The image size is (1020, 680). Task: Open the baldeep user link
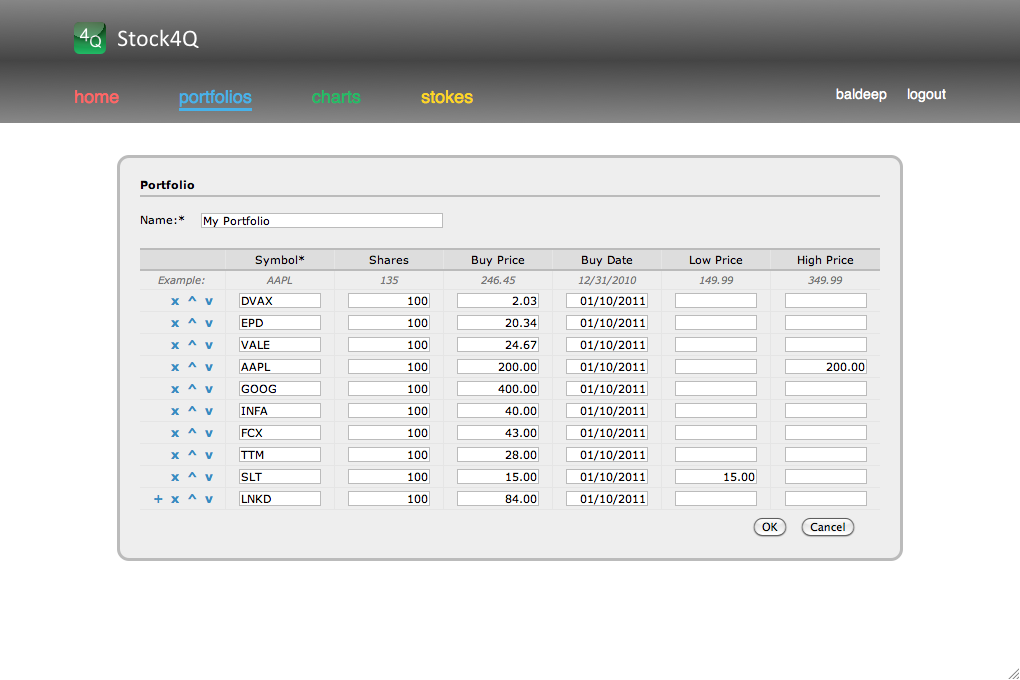tap(861, 94)
